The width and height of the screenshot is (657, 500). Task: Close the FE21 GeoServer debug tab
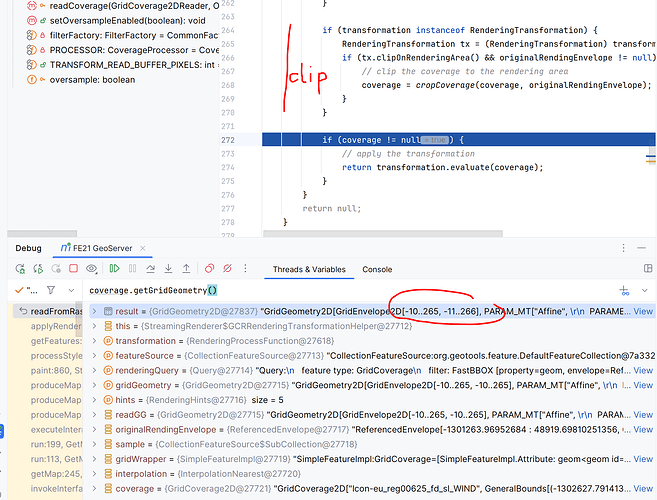tap(142, 248)
